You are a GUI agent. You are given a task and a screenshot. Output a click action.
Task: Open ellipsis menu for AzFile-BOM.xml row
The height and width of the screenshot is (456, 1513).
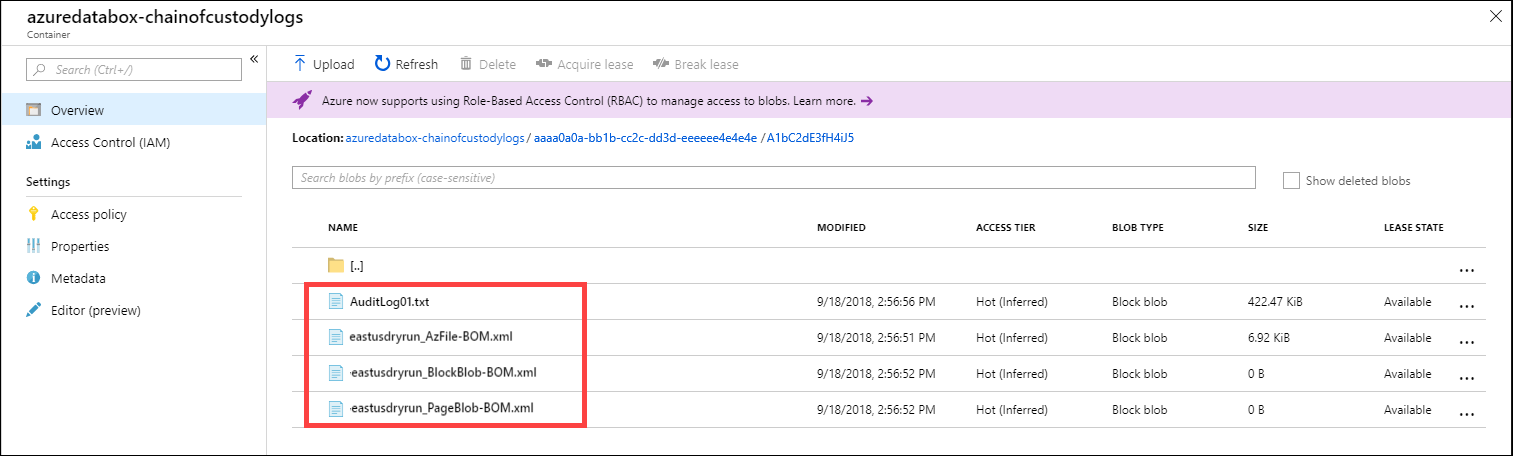[x=1467, y=342]
